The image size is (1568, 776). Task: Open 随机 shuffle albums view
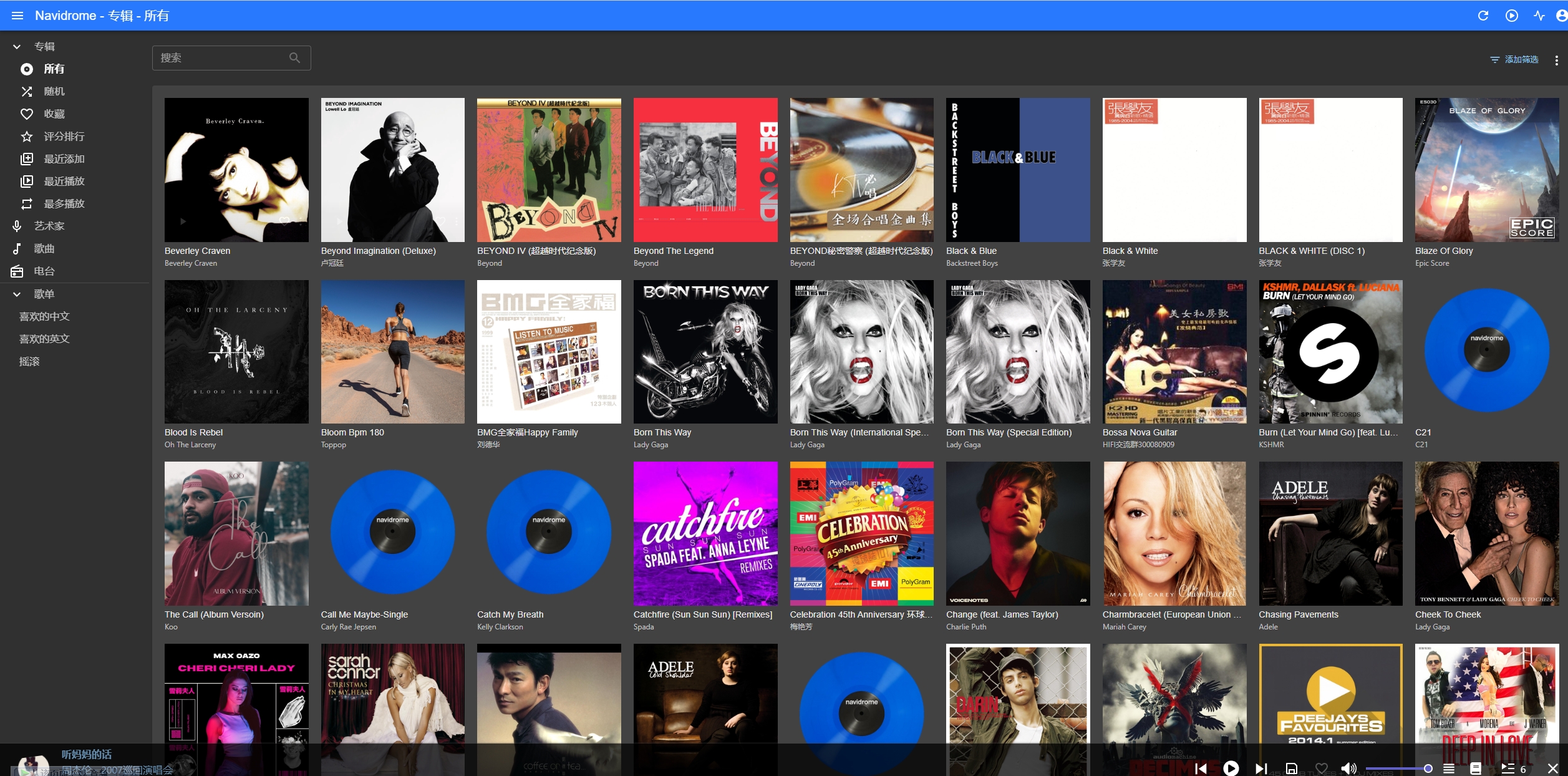coord(54,92)
